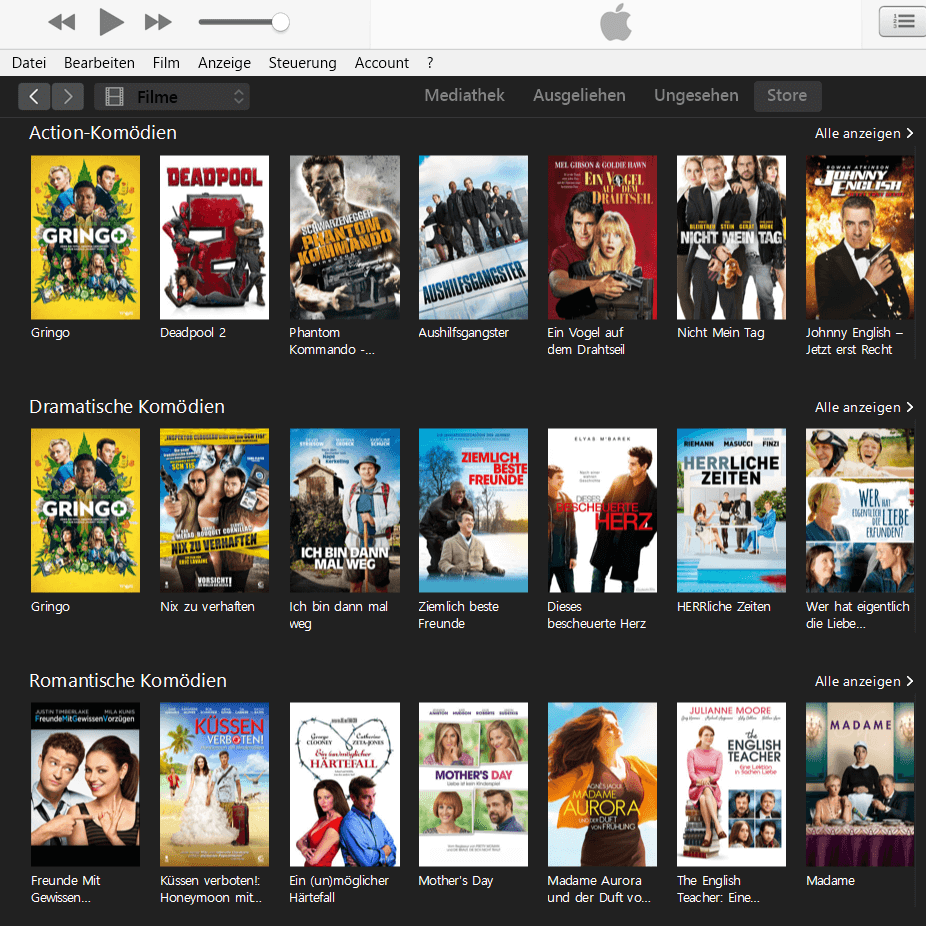Open Gringo poster in Dramatische Komödien

[x=86, y=510]
